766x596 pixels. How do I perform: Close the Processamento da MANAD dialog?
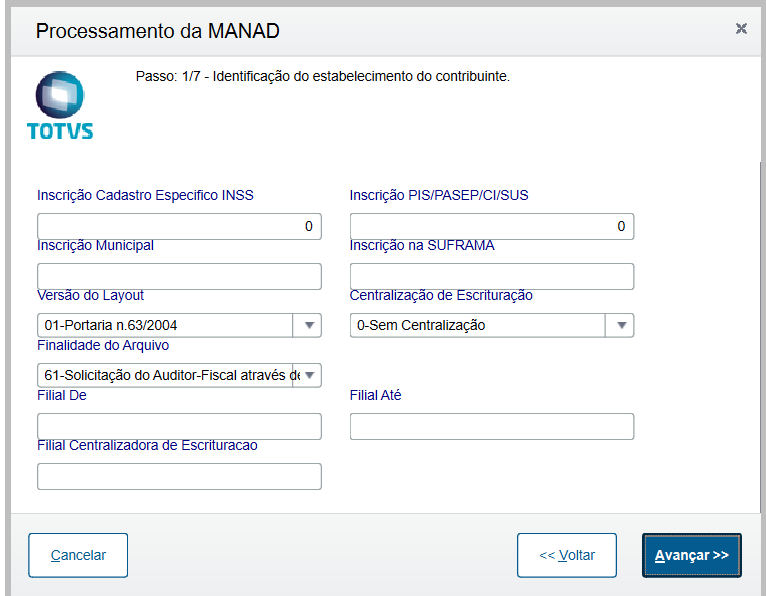(x=741, y=29)
